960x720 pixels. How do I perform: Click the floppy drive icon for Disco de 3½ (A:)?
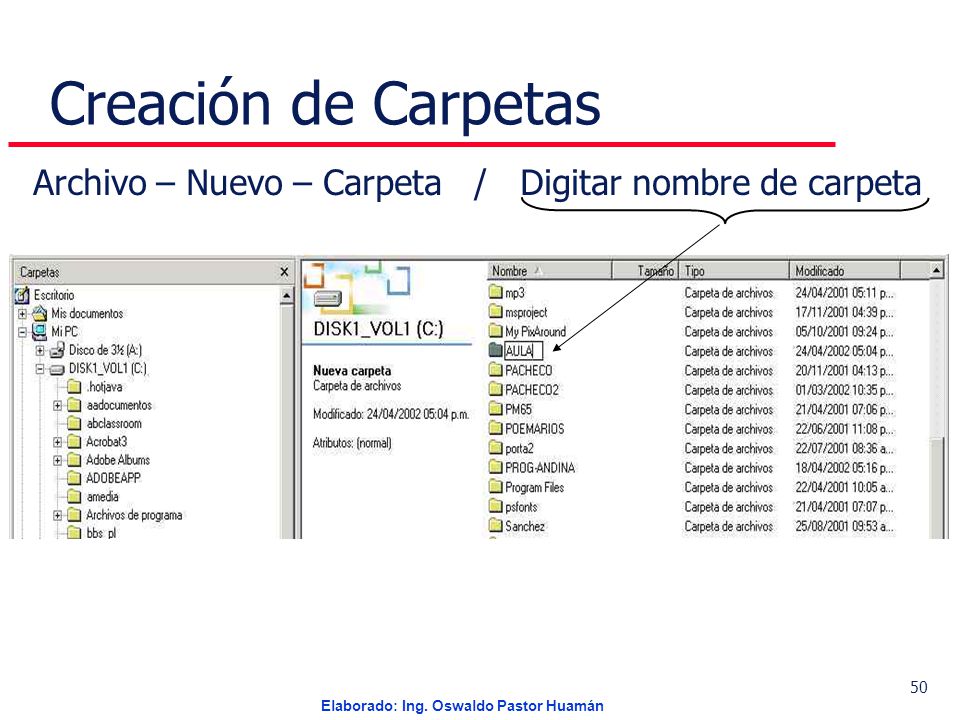coord(57,350)
